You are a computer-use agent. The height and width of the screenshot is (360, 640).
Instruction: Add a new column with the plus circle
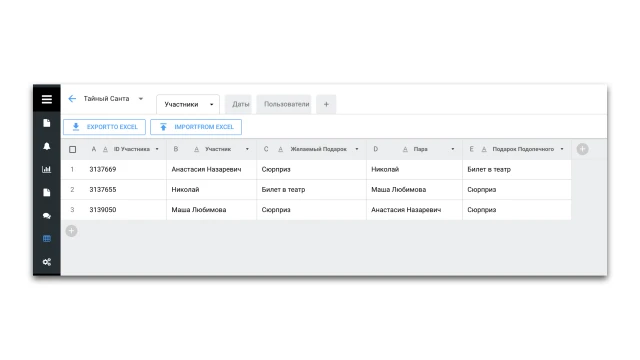coord(582,149)
